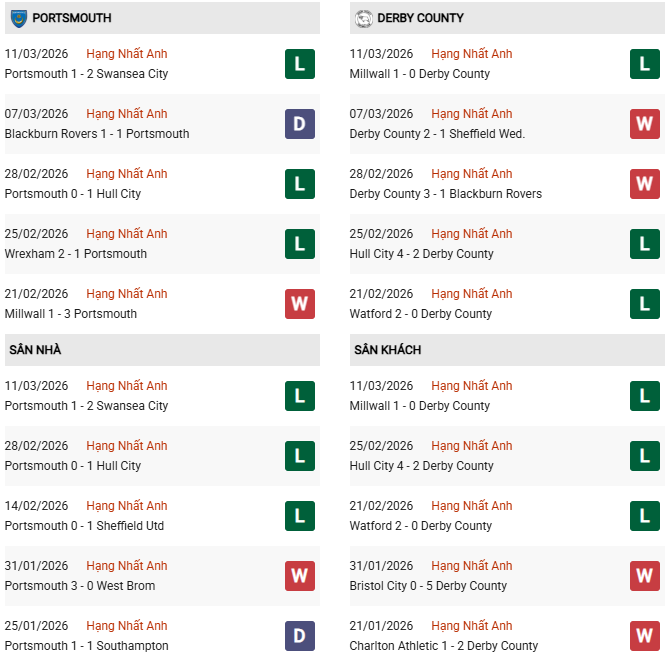
Task: Click Hạng Nhất Anh league link on 07/03/2026 Blackburn row
Action: (x=127, y=114)
